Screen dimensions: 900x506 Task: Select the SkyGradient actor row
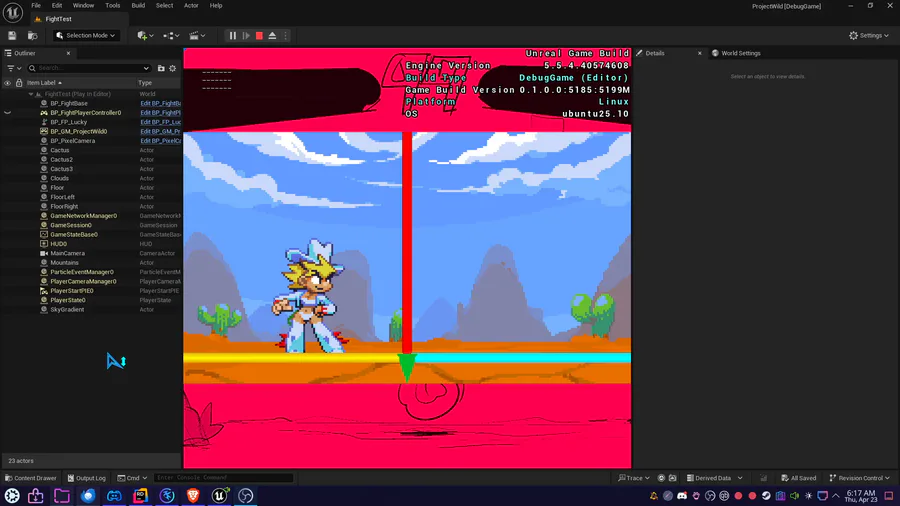[x=67, y=310]
